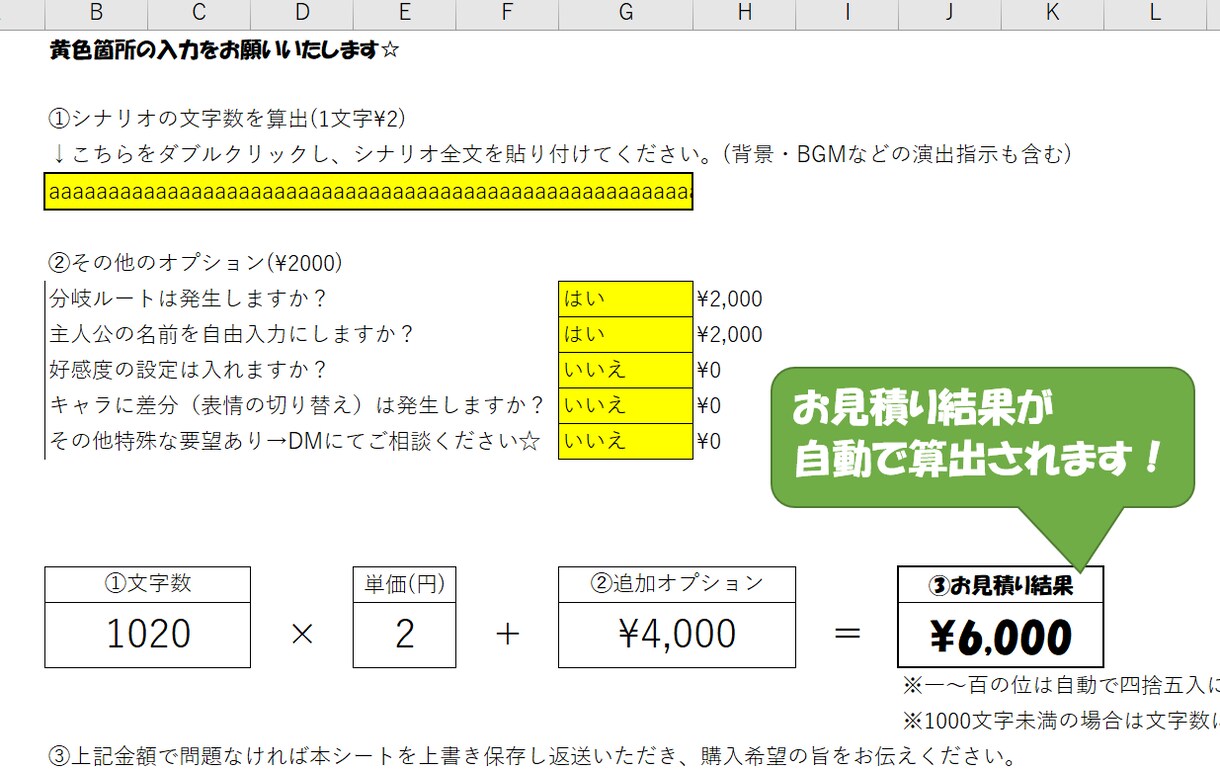This screenshot has width=1220, height=771.
Task: Click the + plus symbol
Action: pos(508,634)
